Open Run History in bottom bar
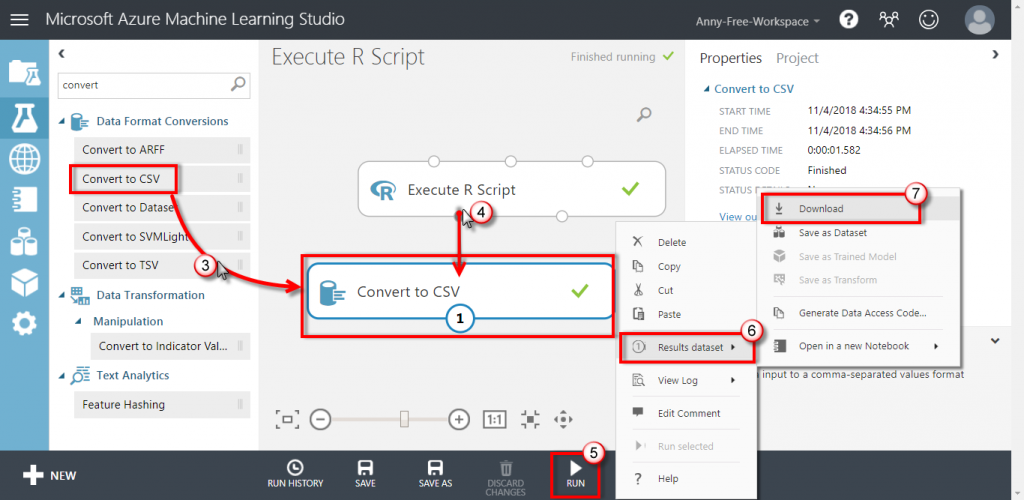This screenshot has width=1024, height=500. click(295, 473)
